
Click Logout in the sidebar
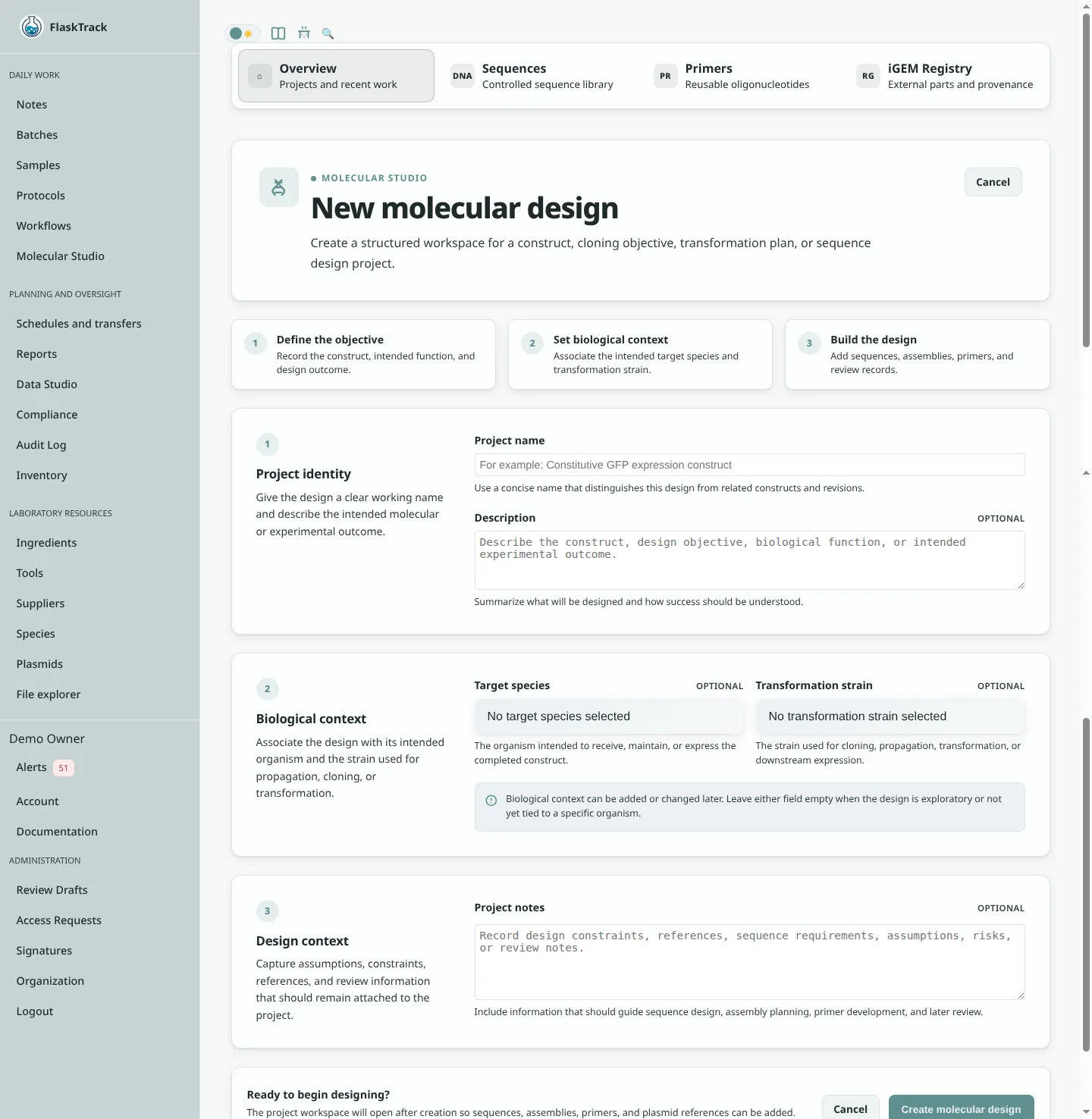(35, 1011)
